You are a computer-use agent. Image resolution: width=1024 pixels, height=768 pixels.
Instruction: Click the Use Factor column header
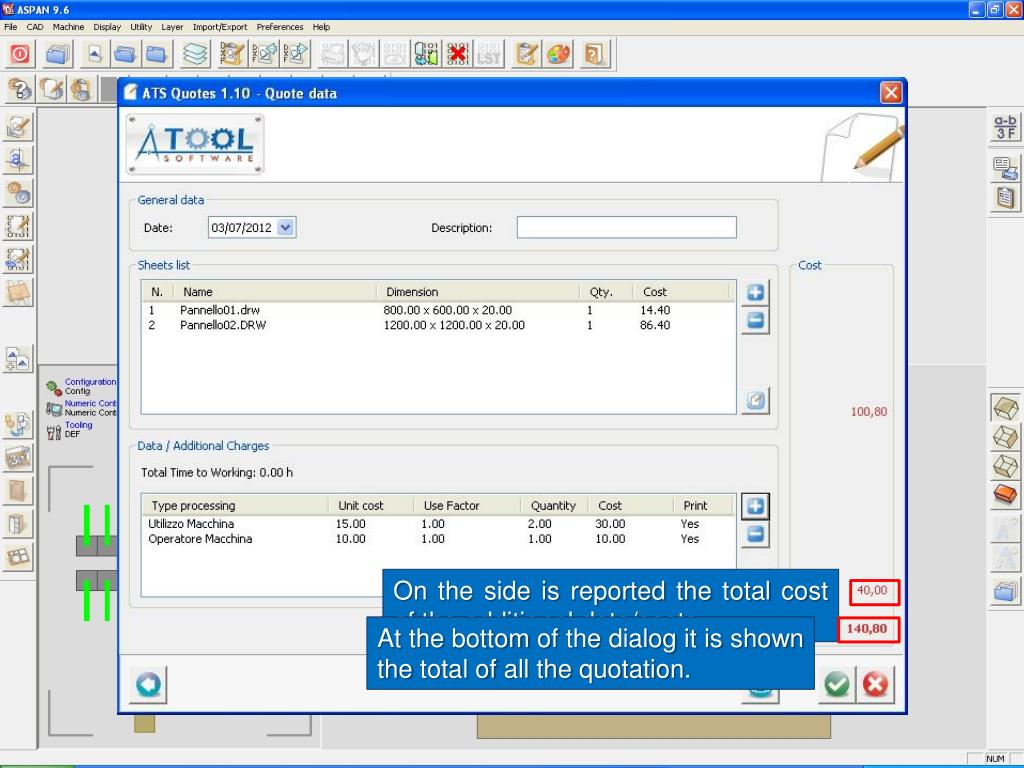pyautogui.click(x=467, y=505)
